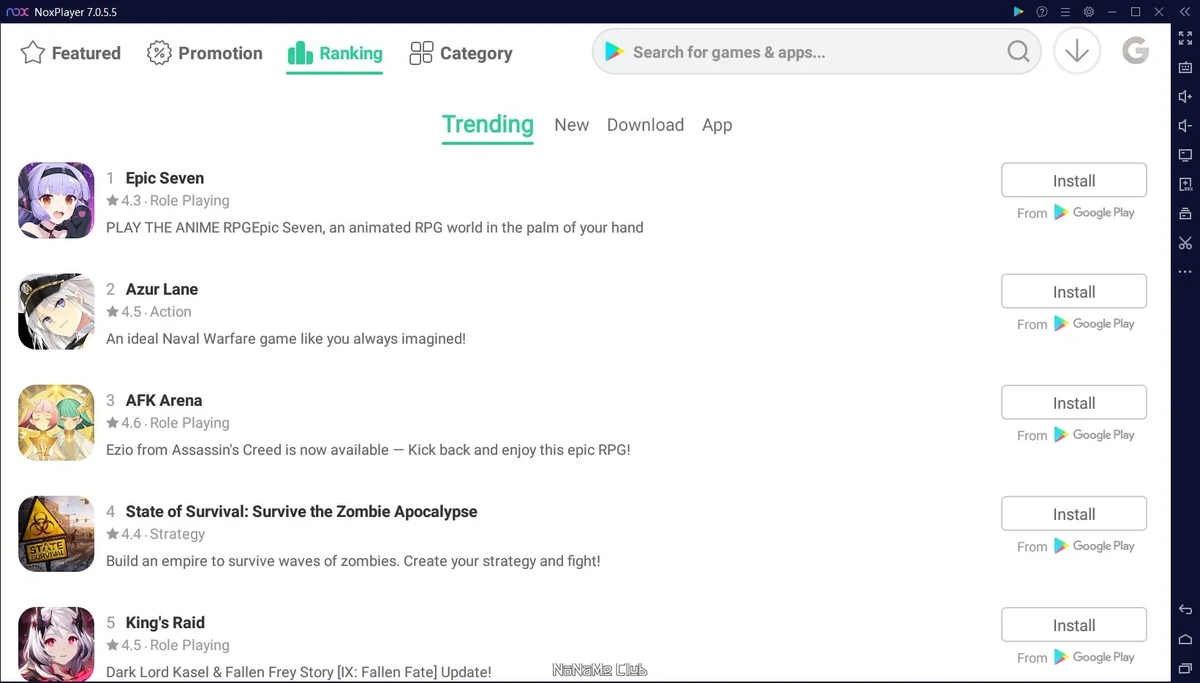1200x683 pixels.
Task: Open Epic Seven app icon thumbnail
Action: [56, 200]
